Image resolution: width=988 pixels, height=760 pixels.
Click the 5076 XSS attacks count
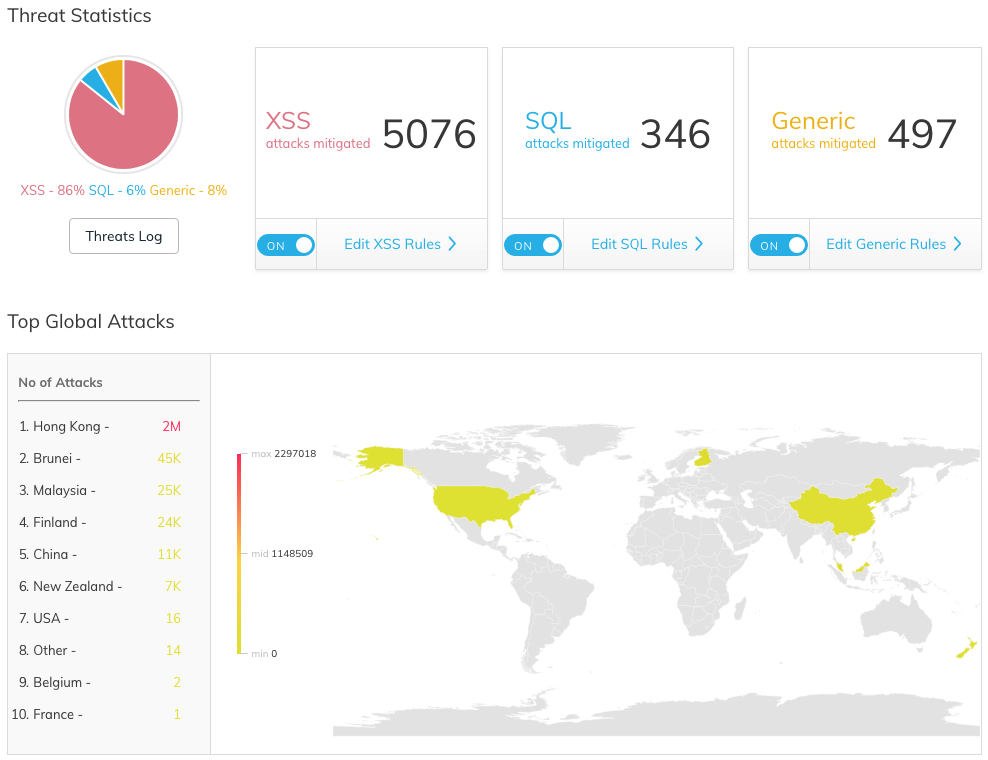(x=429, y=134)
